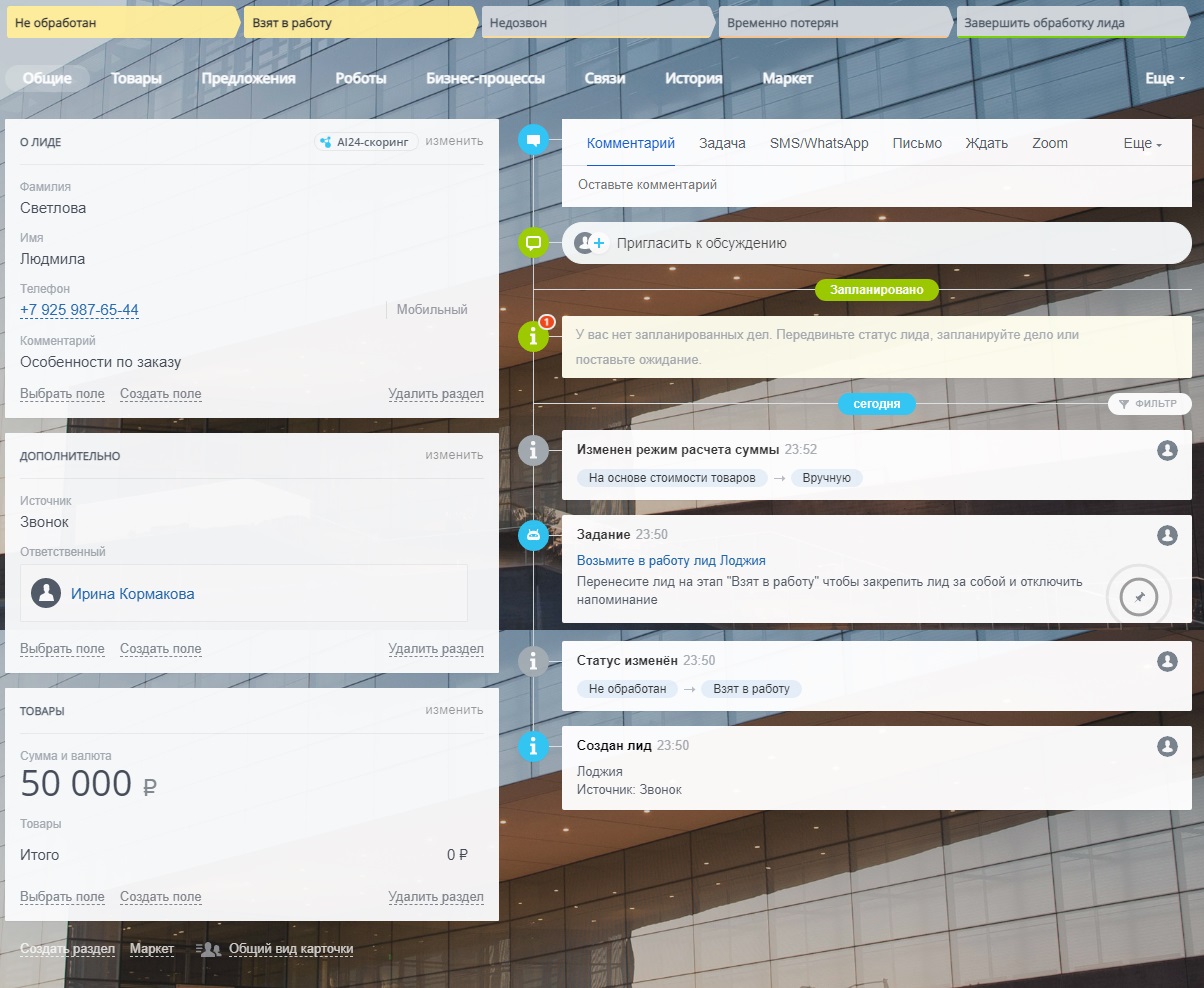Select the Zoom tab
Image resolution: width=1204 pixels, height=988 pixels.
(1050, 143)
